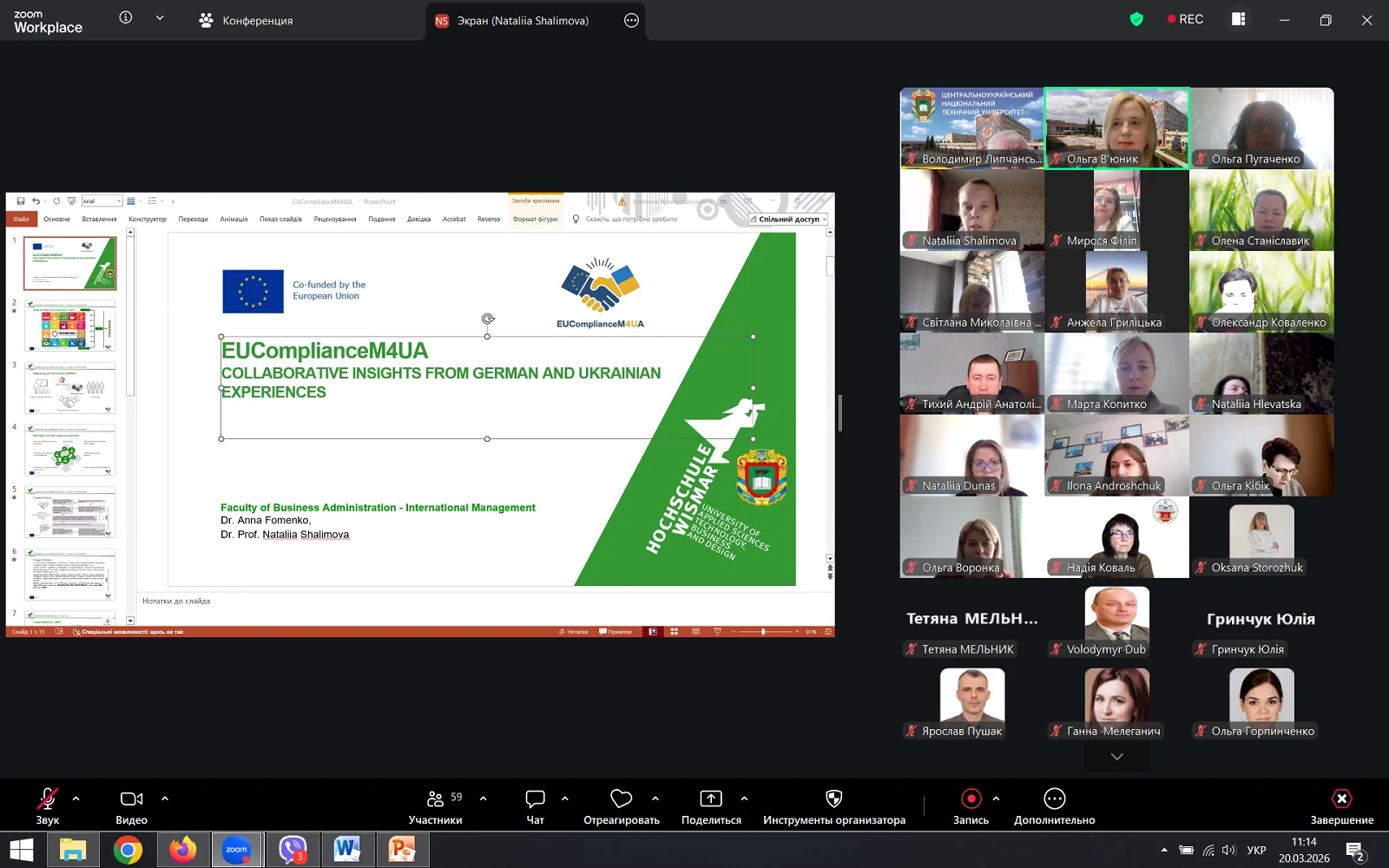Switch to the Конференция tab
Screen dimensions: 1389x868
(247, 21)
